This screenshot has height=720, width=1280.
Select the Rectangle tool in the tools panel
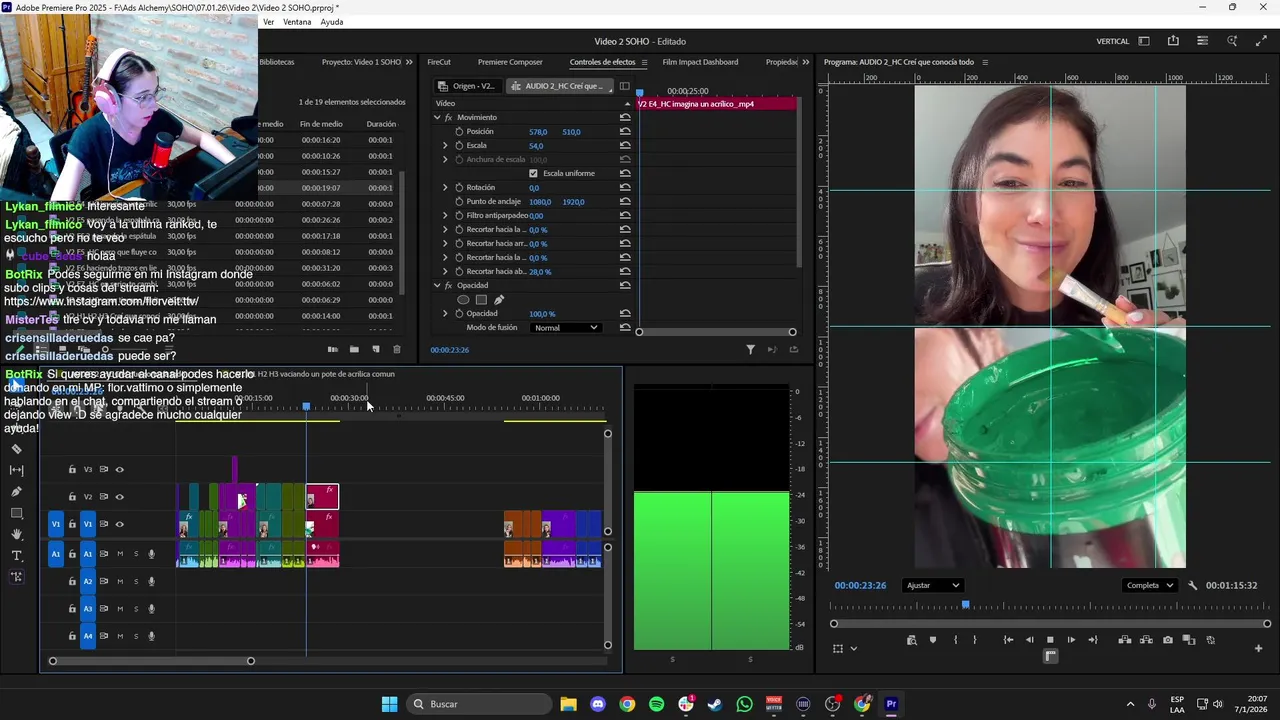click(16, 513)
